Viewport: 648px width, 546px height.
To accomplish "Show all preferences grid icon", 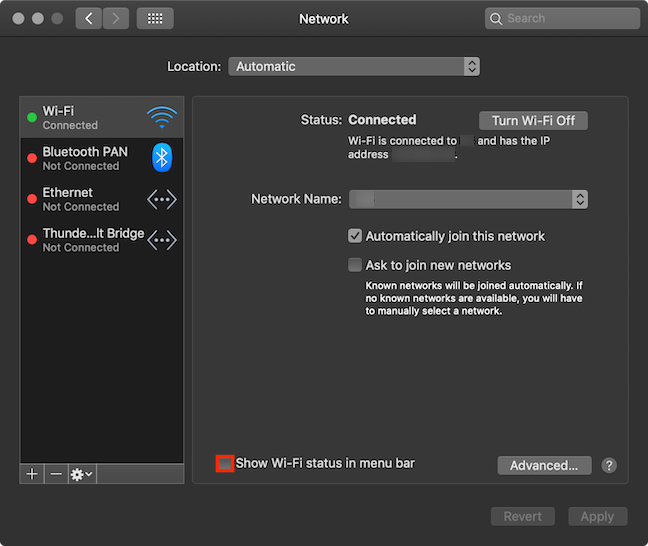I will pyautogui.click(x=155, y=19).
